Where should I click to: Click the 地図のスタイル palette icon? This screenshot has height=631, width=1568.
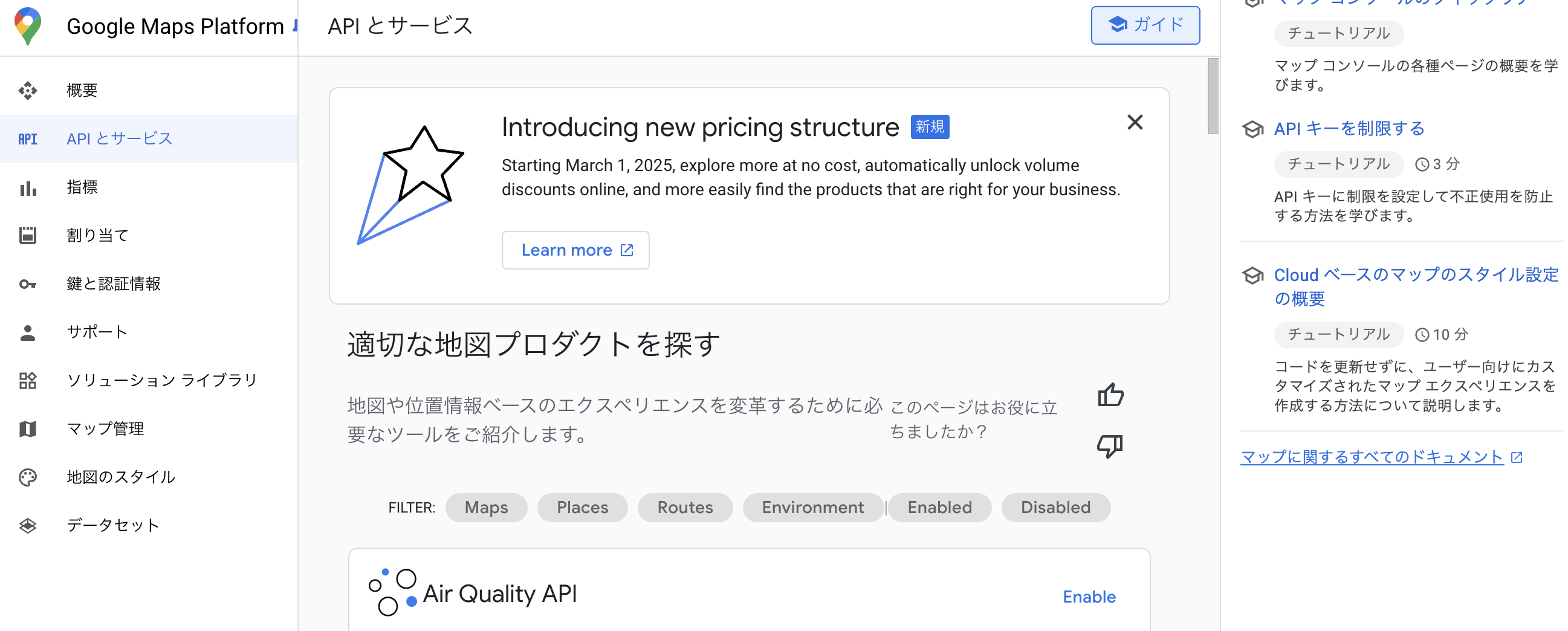tap(28, 476)
